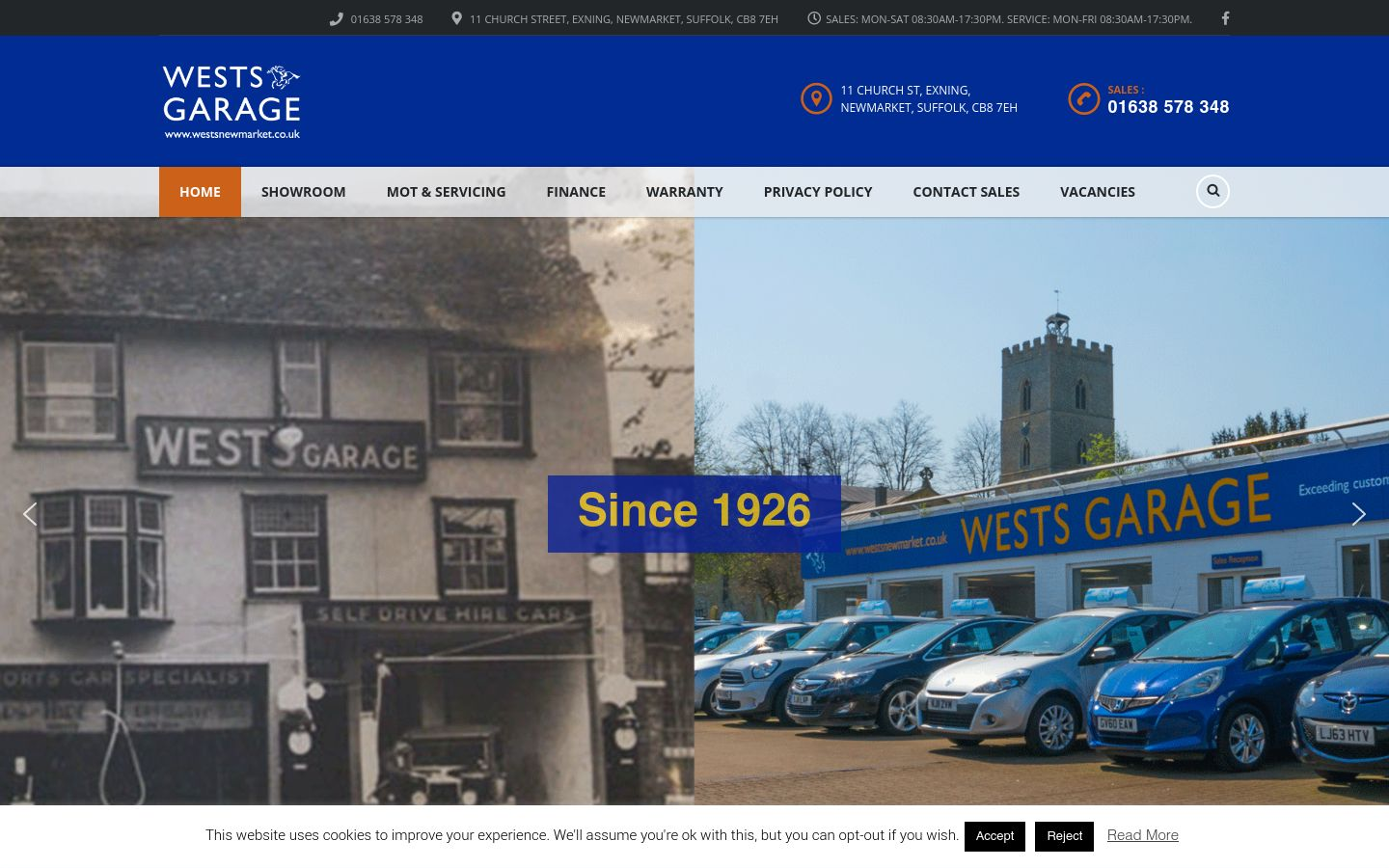Open the Facebook page icon

[x=1225, y=18]
